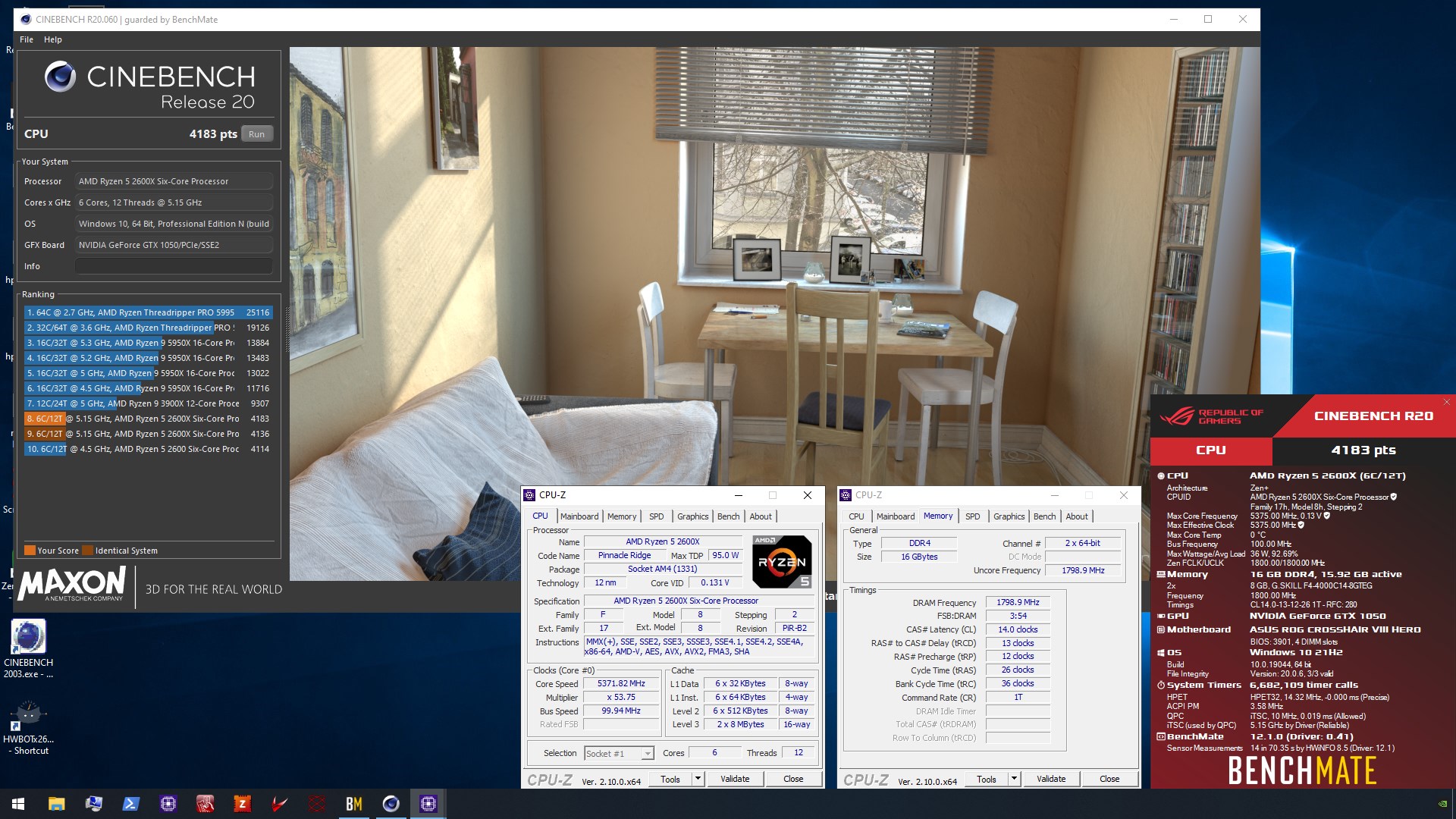Open File Explorer from the taskbar
Viewport: 1456px width, 819px height.
coord(57,804)
